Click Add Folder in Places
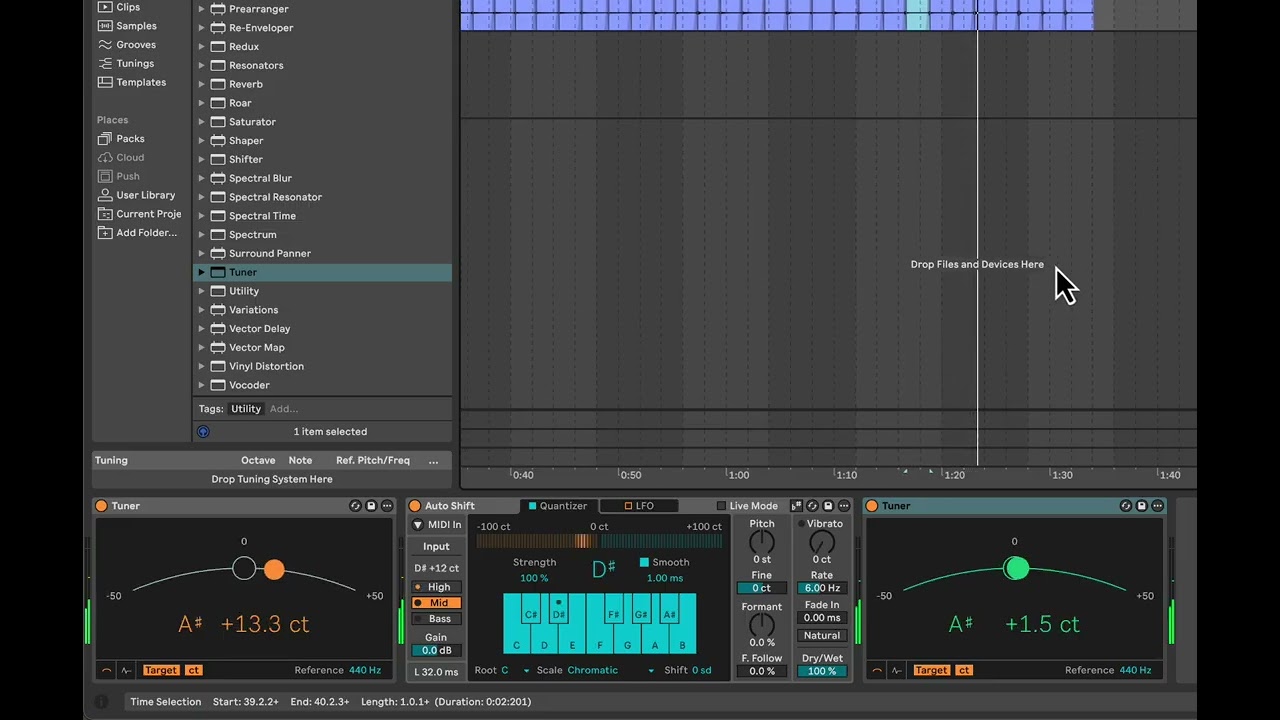Image resolution: width=1280 pixels, height=720 pixels. 138,233
